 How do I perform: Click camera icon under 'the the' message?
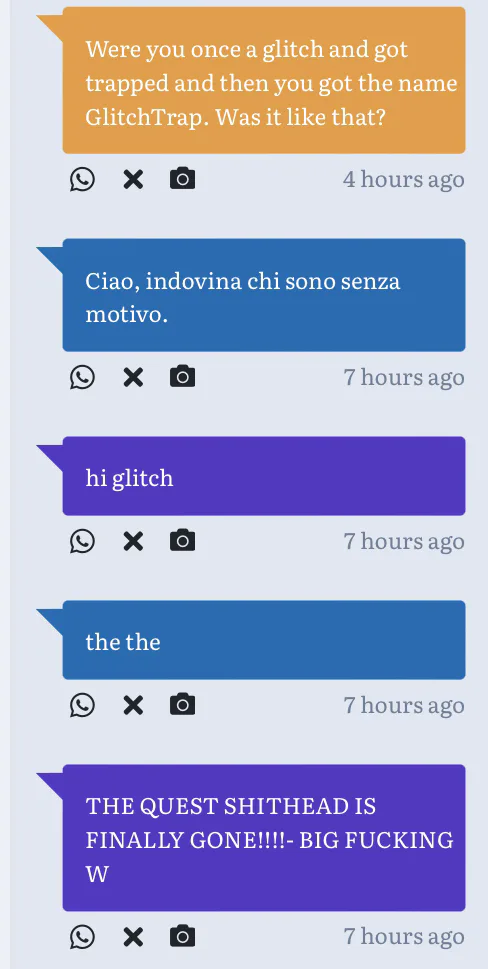click(182, 705)
